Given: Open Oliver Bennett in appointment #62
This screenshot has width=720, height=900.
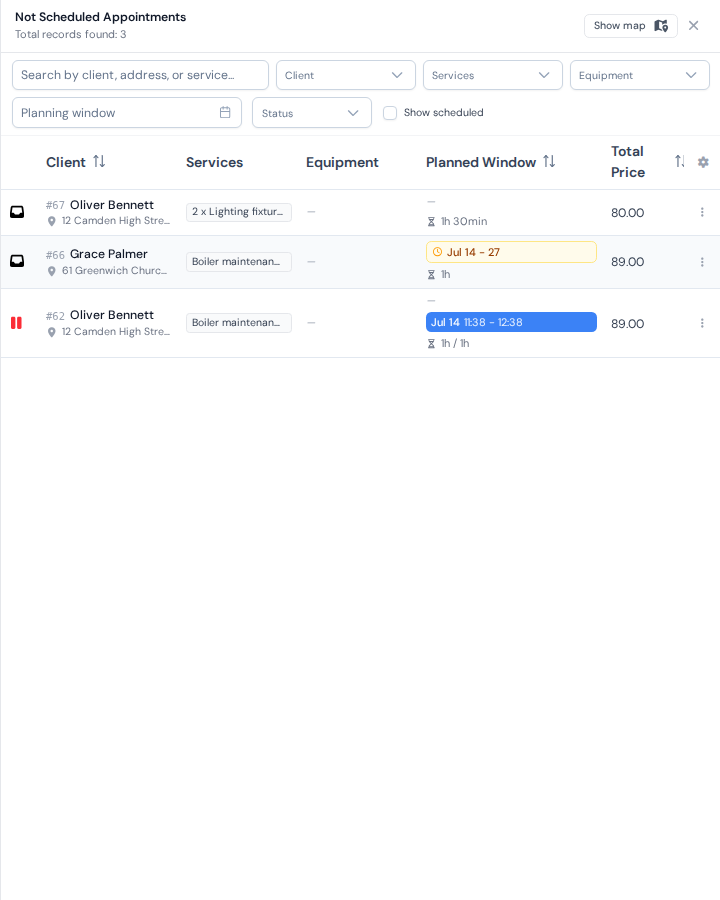Looking at the screenshot, I should (x=112, y=315).
